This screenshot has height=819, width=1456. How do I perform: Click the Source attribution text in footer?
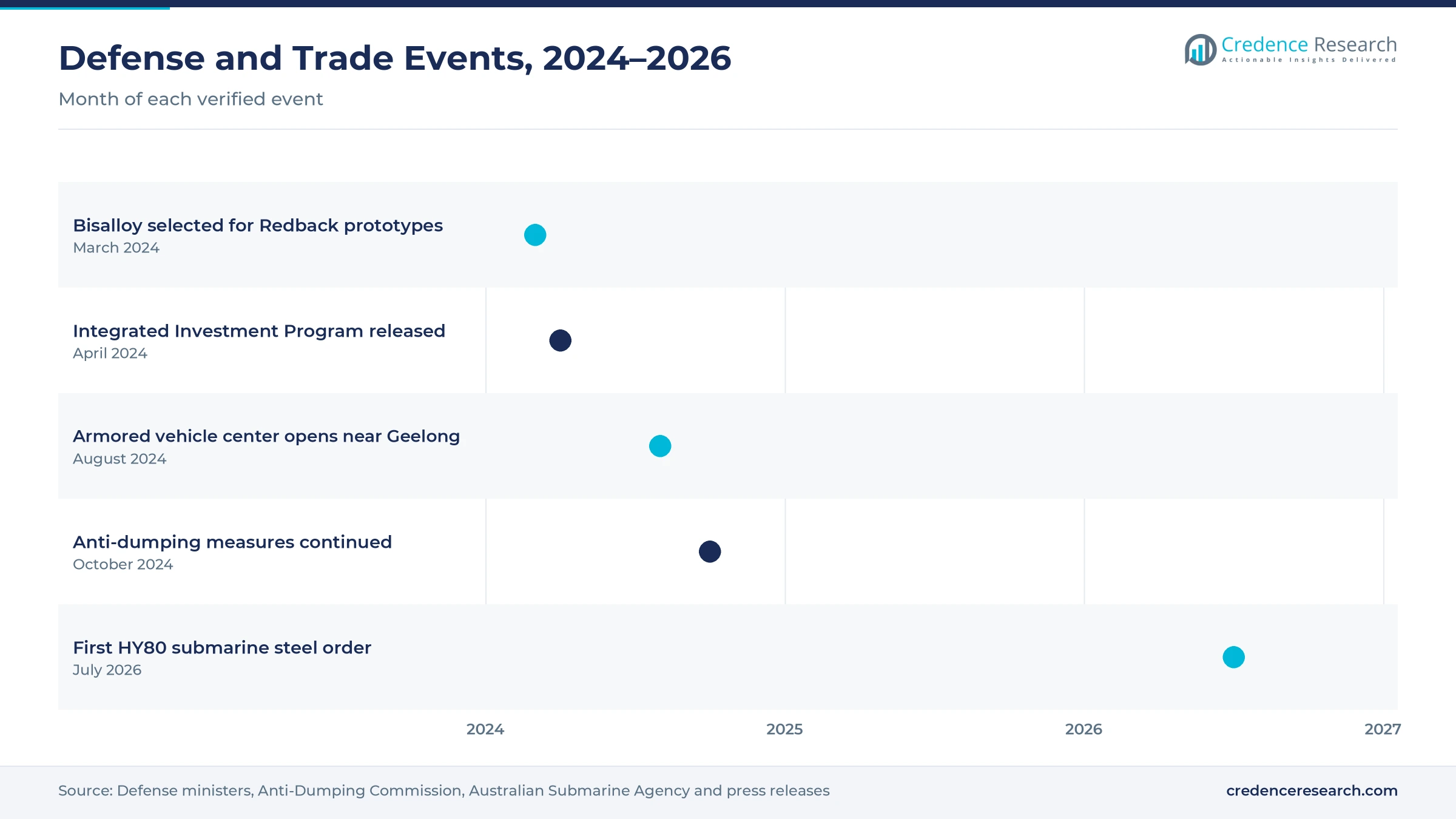coord(443,790)
